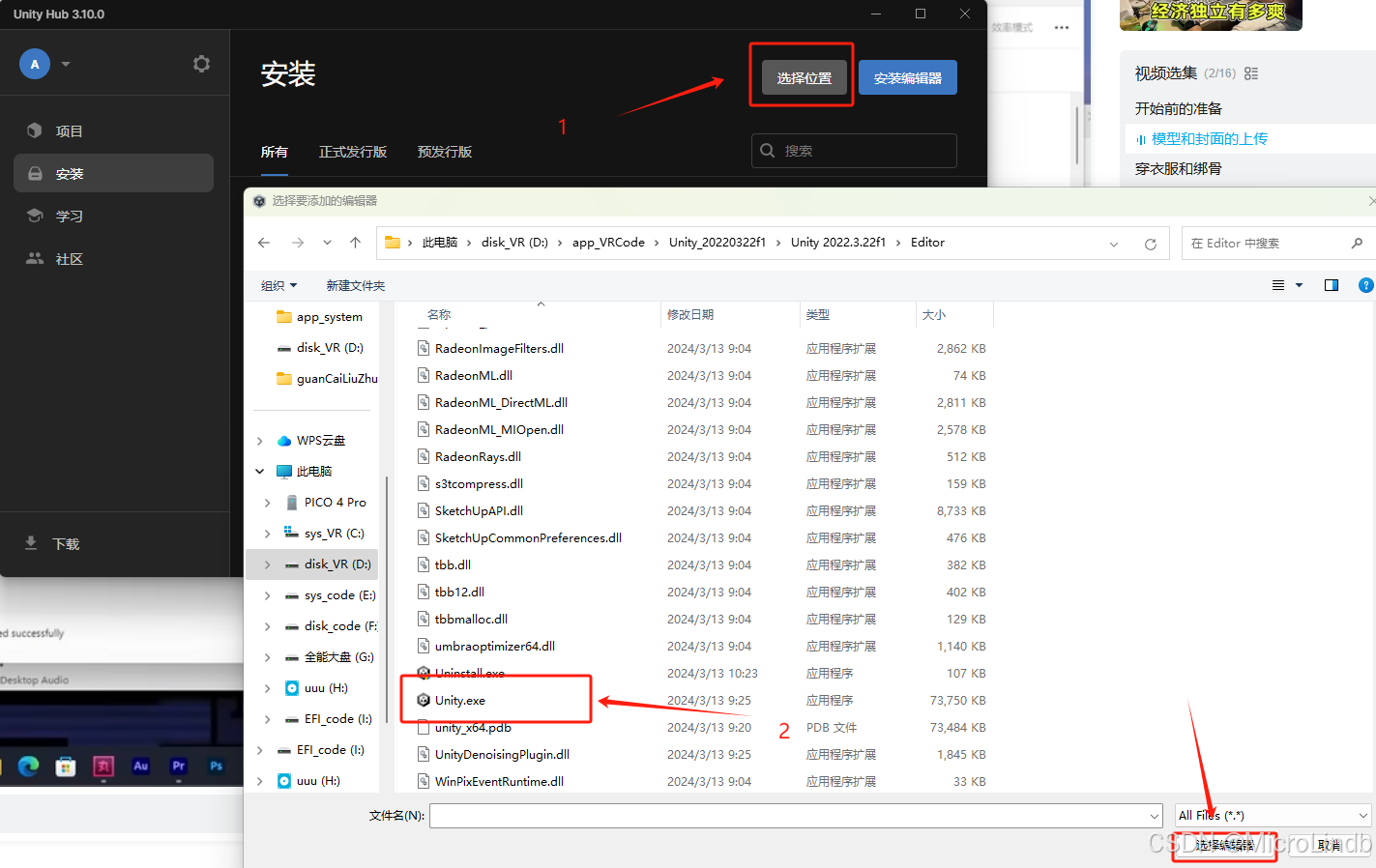The height and width of the screenshot is (868, 1376).
Task: Click the 安装编辑器 button
Action: 907,77
